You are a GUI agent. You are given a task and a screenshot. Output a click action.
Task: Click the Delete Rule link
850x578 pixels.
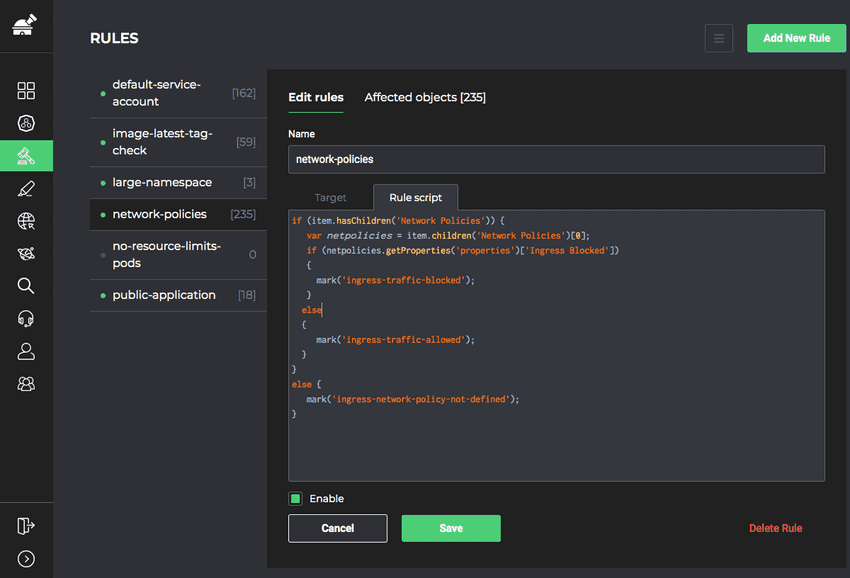775,528
